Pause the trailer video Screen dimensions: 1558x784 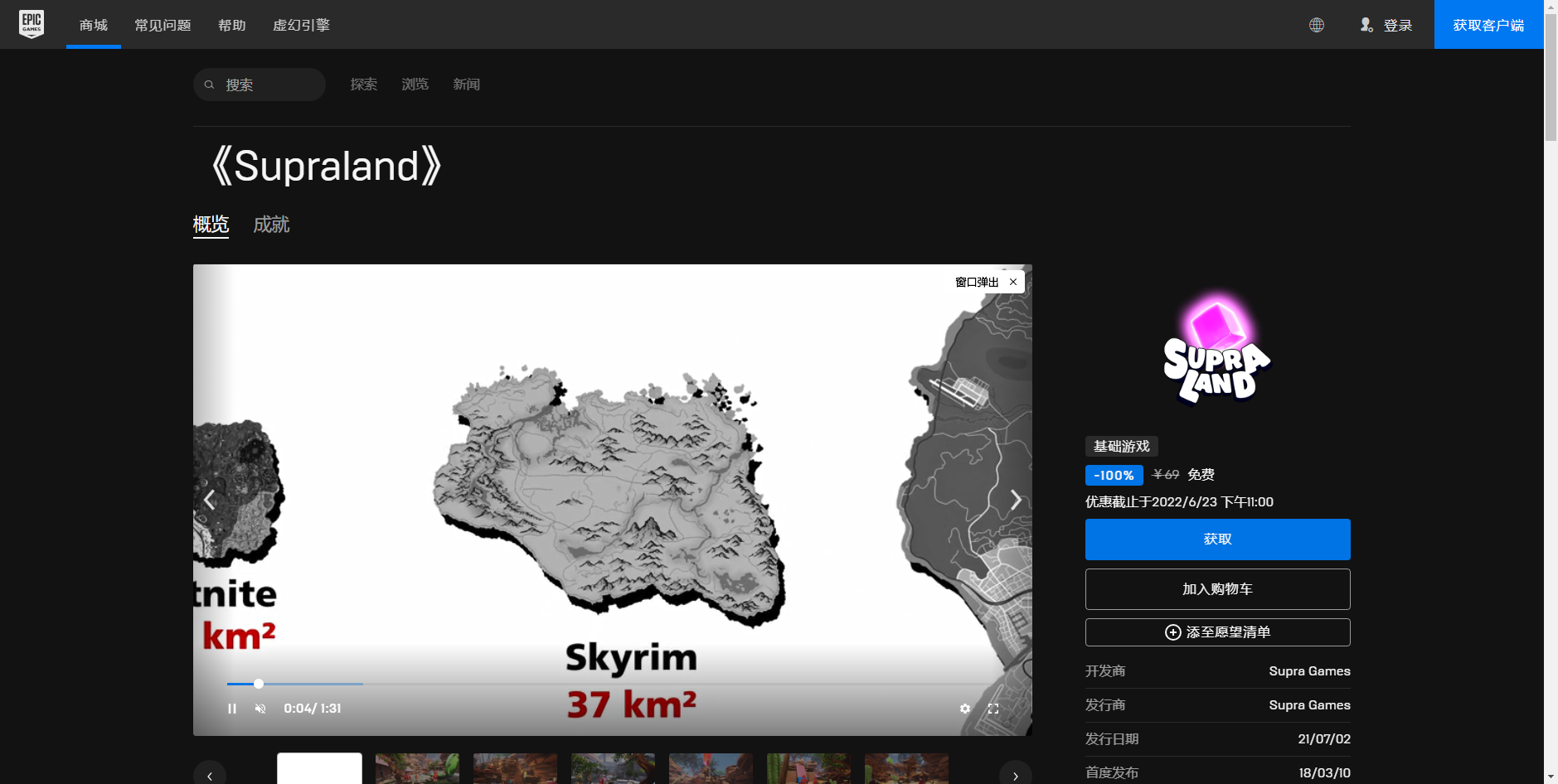[x=232, y=709]
